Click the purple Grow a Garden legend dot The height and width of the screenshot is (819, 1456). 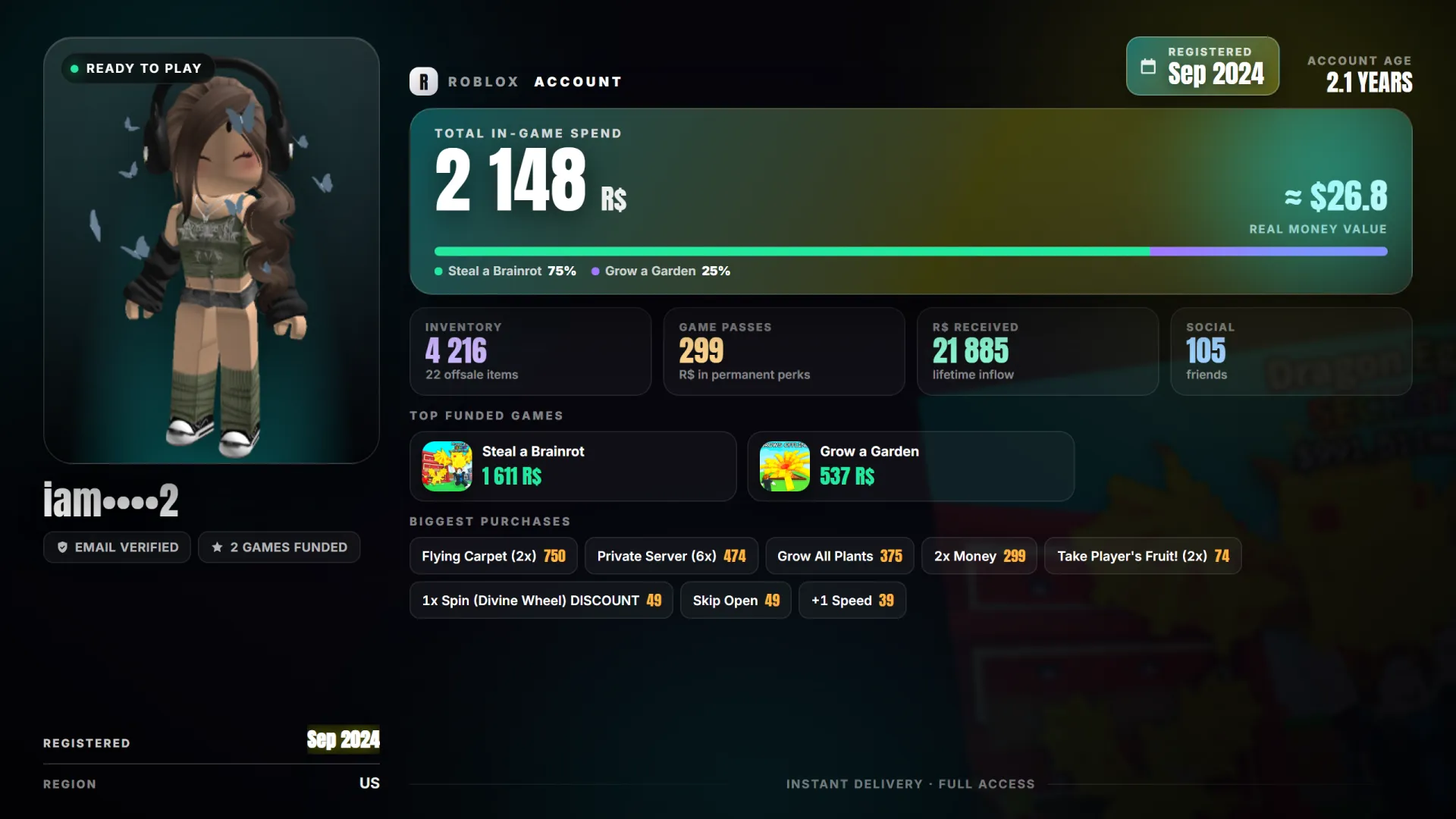[595, 271]
